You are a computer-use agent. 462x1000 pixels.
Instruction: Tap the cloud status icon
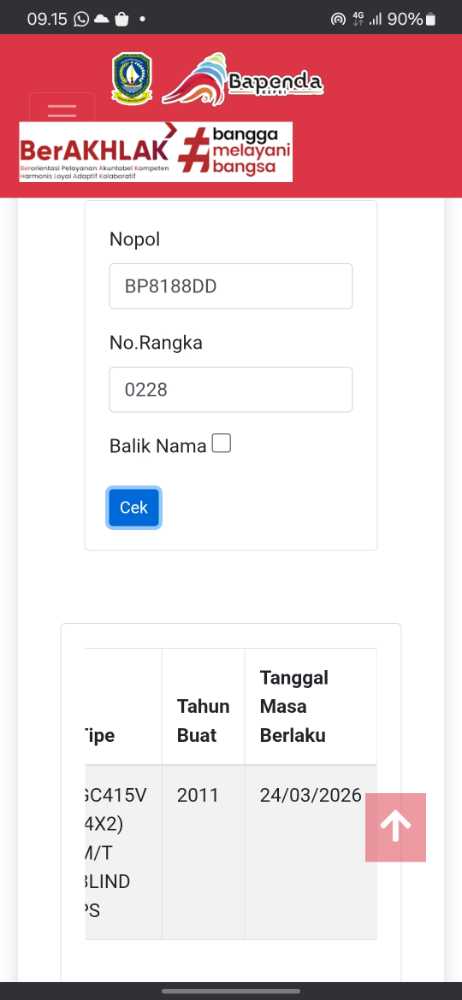coord(101,19)
